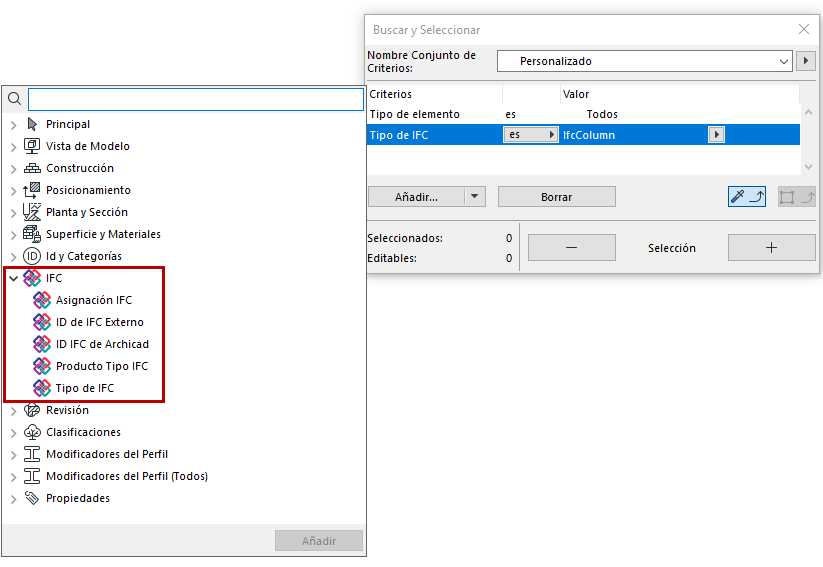Select the Tipo de IFC tree entry
Viewport: 823px width, 567px height.
[85, 388]
